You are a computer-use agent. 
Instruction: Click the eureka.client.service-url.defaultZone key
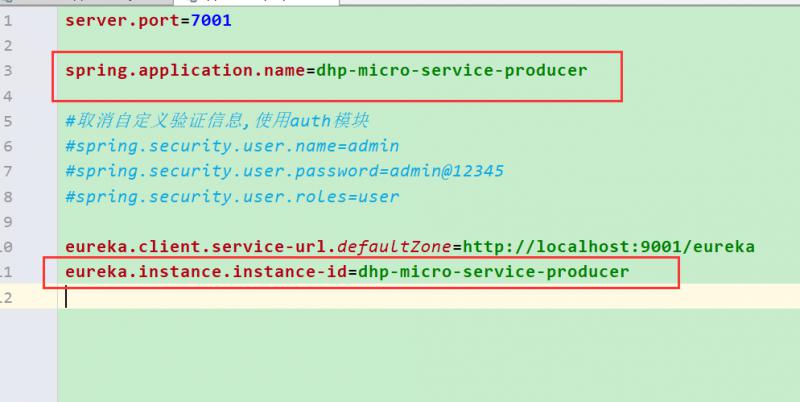coord(258,247)
